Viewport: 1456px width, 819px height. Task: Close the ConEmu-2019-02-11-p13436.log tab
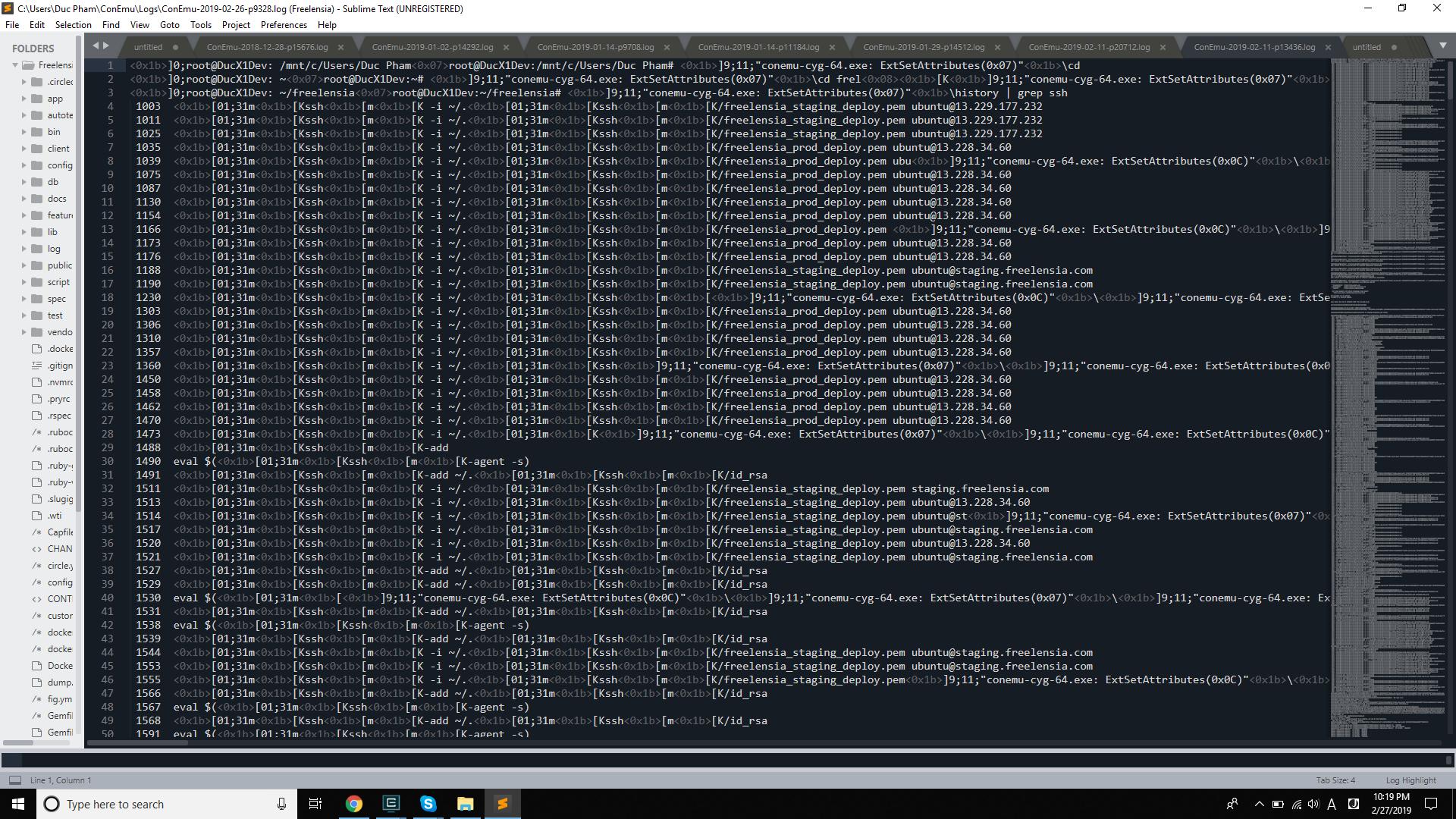click(1328, 47)
